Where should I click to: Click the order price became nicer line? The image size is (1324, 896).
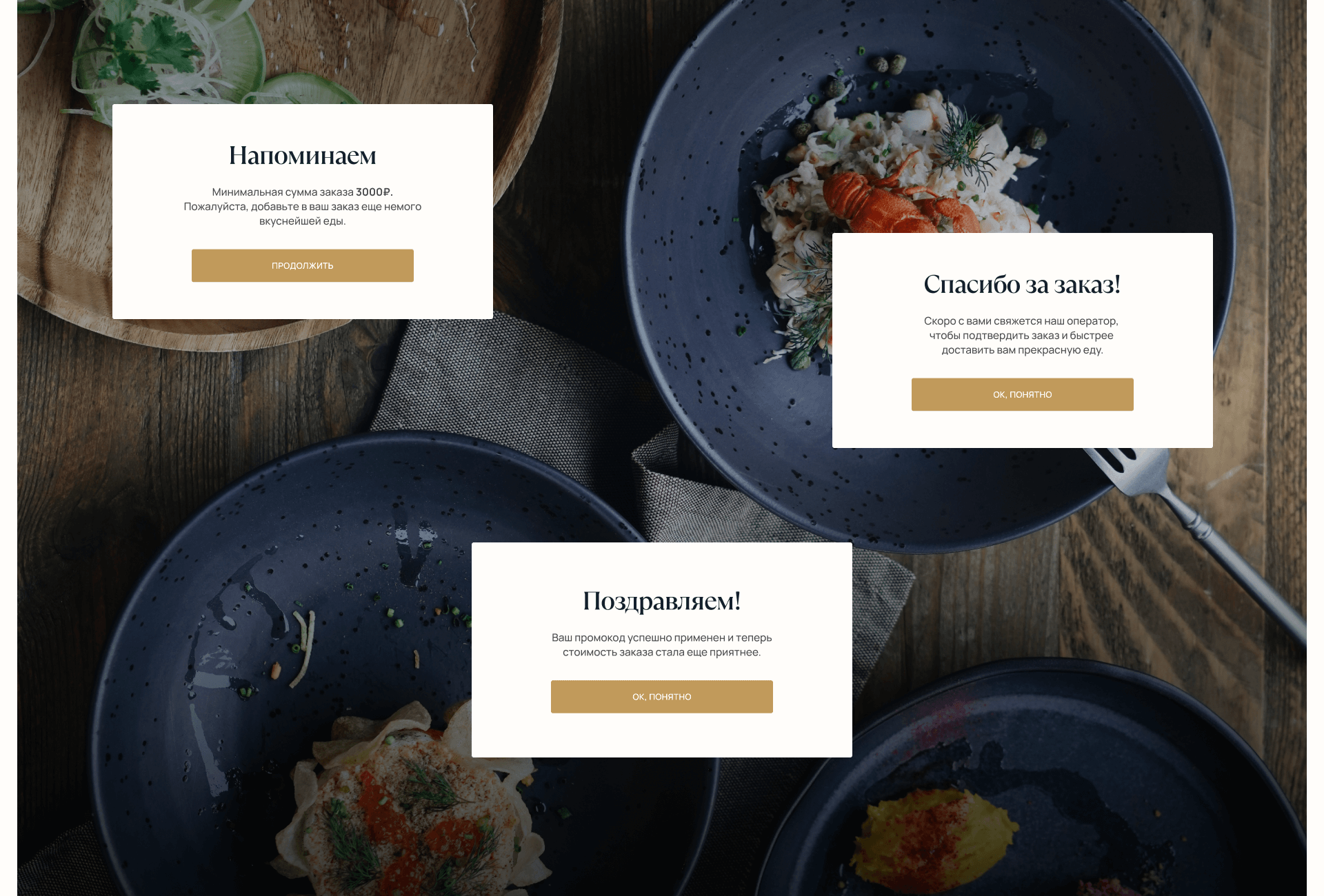pos(662,653)
